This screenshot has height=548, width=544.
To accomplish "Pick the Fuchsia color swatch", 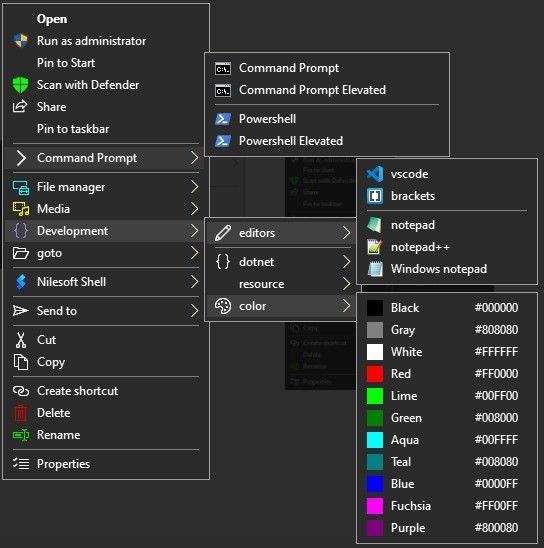I will tap(375, 506).
